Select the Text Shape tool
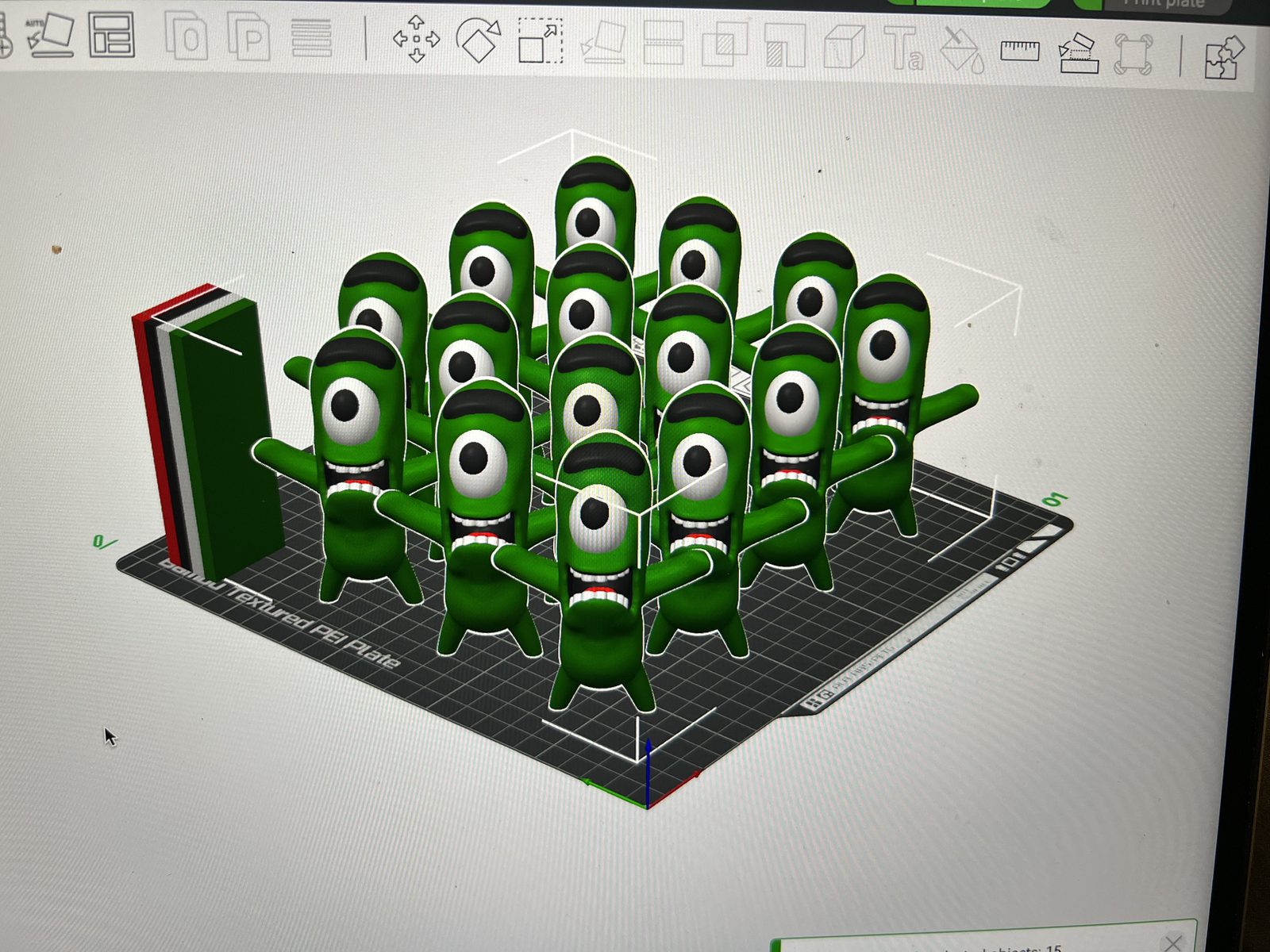1270x952 pixels. (x=904, y=48)
